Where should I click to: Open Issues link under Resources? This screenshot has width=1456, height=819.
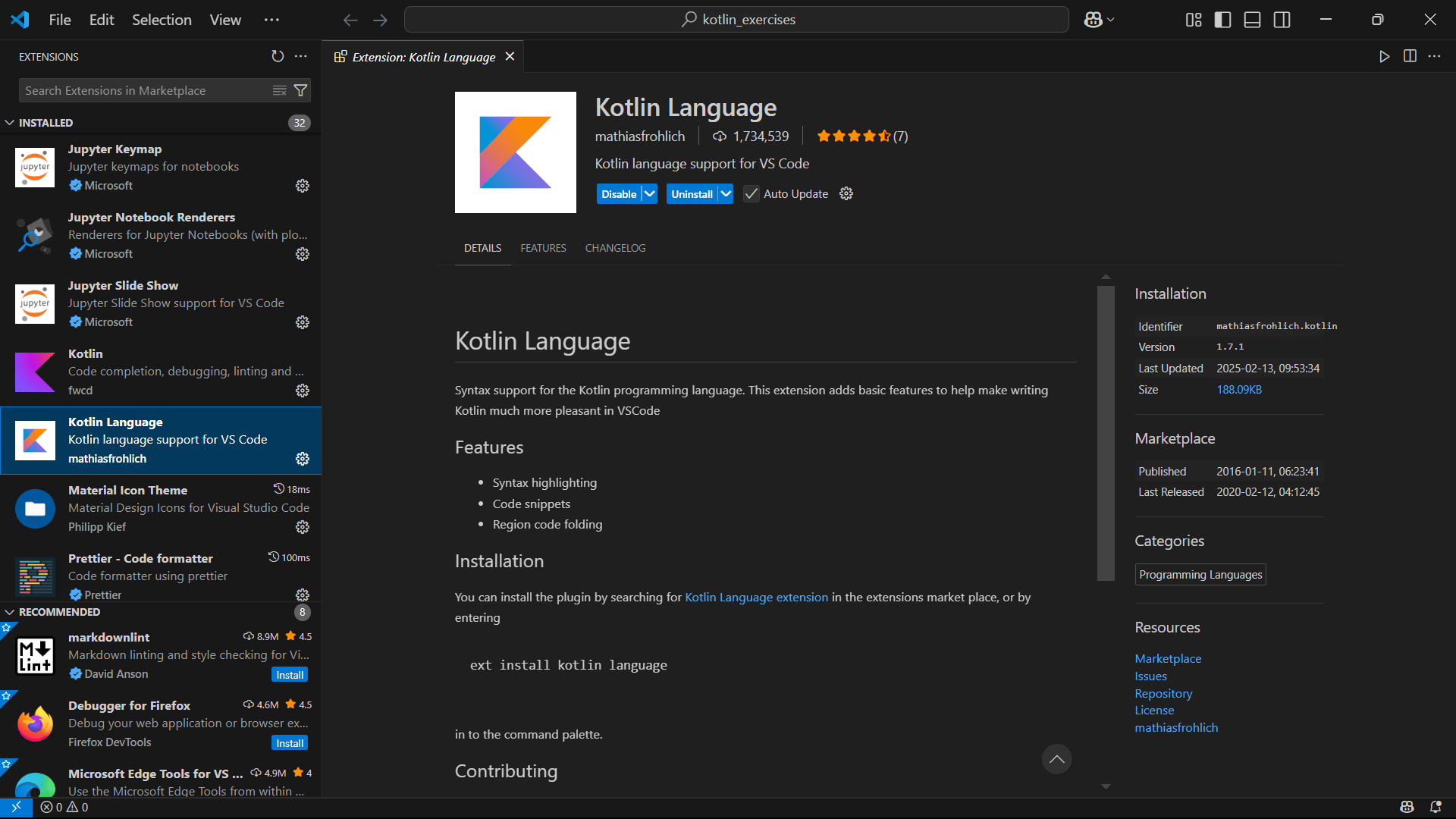click(x=1150, y=676)
